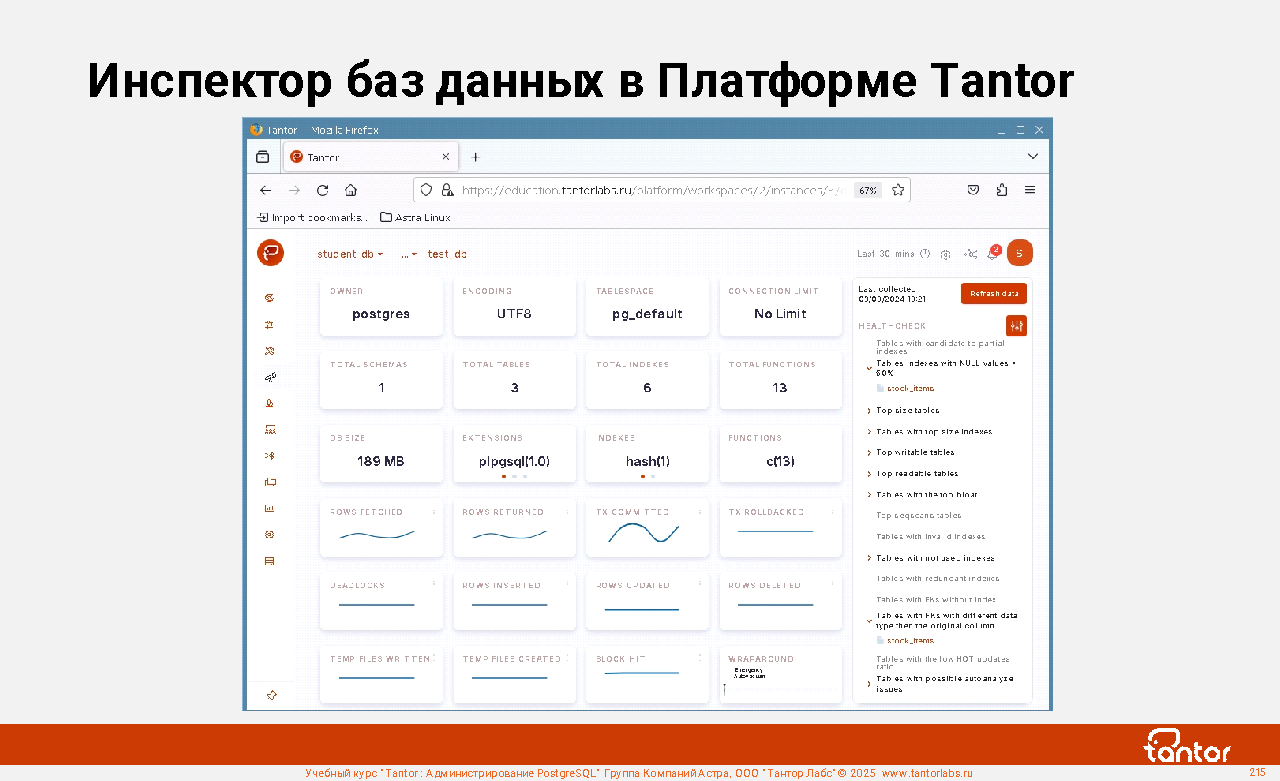Click the 67% zoom level indicator
This screenshot has width=1280, height=781.
(868, 190)
